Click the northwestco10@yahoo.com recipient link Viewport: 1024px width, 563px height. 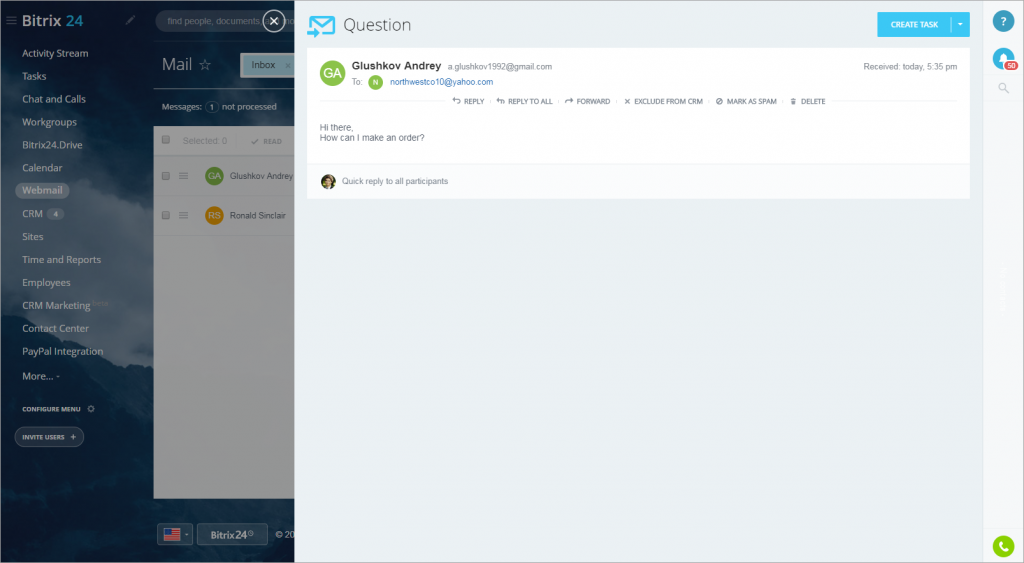tap(441, 82)
